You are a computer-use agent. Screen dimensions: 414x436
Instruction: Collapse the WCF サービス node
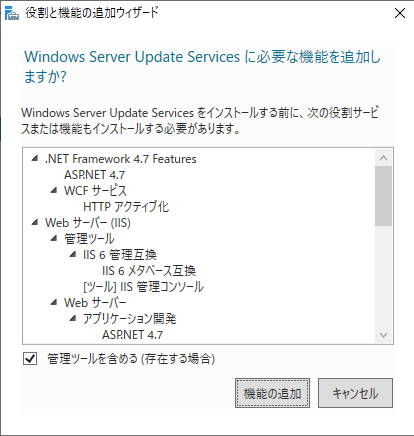click(54, 190)
